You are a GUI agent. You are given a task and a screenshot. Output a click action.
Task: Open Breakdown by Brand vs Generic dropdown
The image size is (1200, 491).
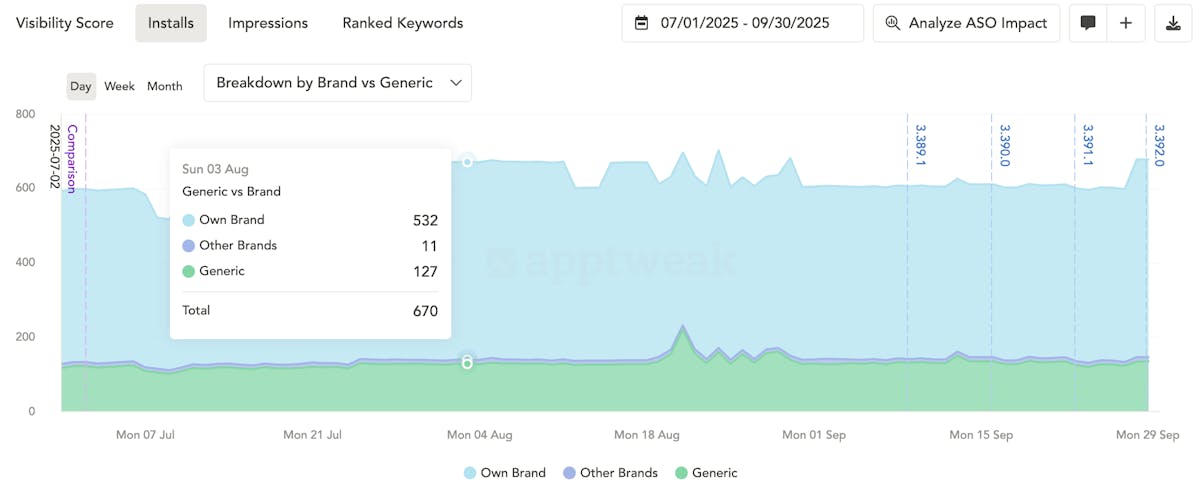click(x=337, y=83)
